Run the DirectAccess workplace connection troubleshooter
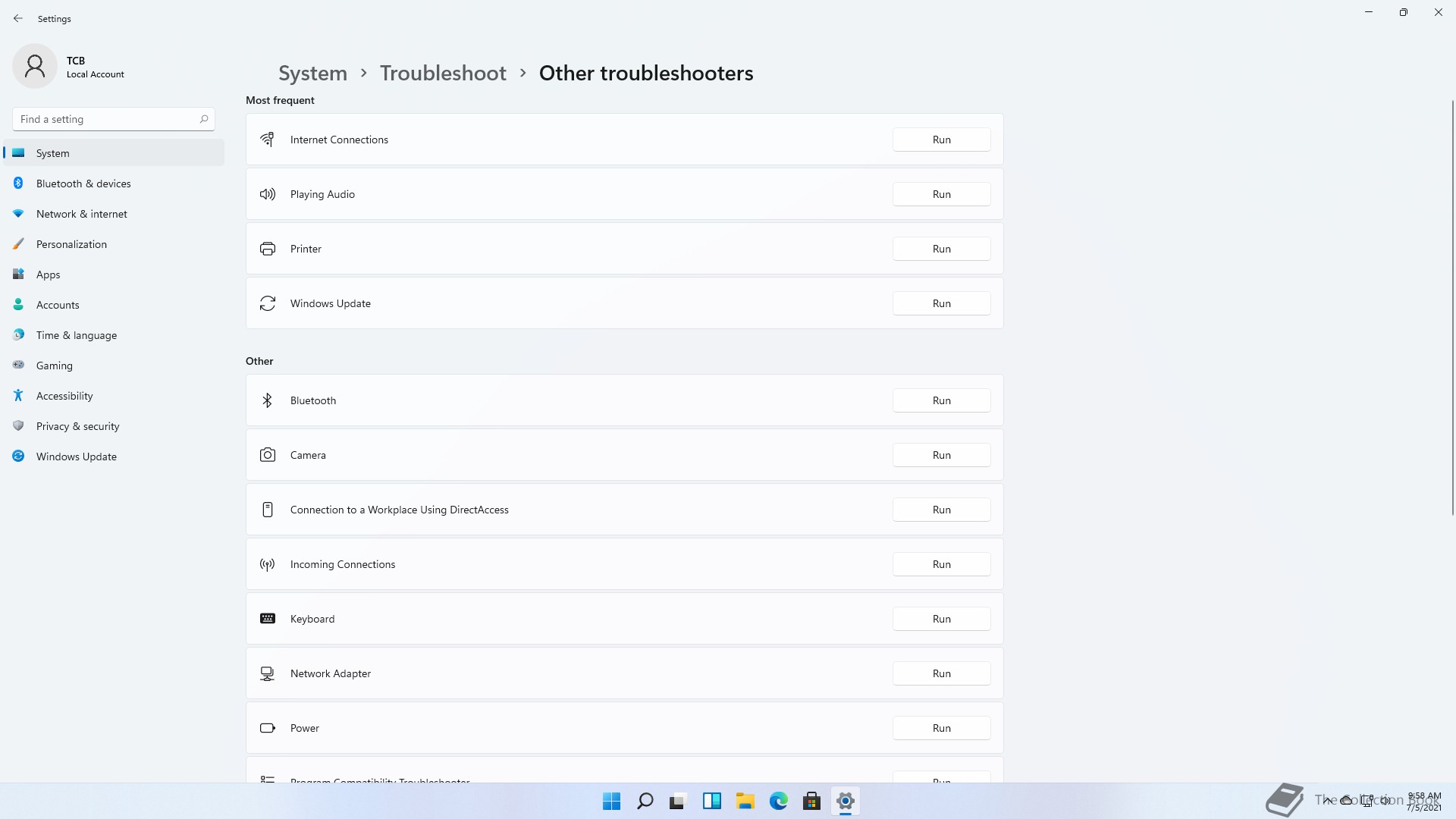 941,510
